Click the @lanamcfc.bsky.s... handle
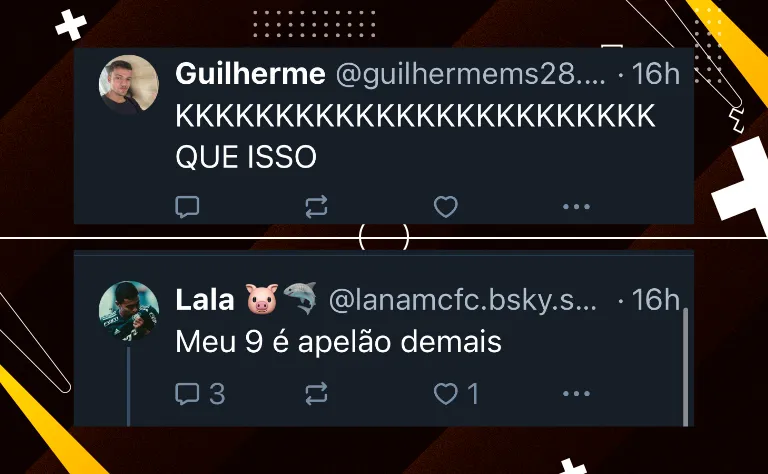Image resolution: width=768 pixels, height=474 pixels. [463, 300]
